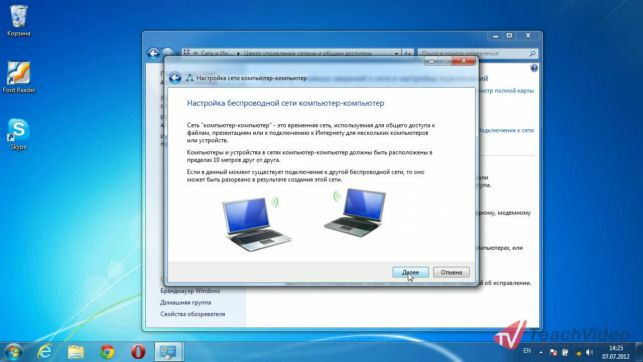Launch Google Chrome from taskbar
643x362 pixels.
[x=107, y=352]
